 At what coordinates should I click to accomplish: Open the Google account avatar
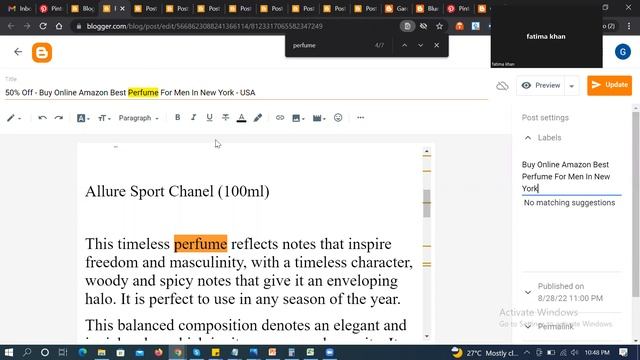(623, 52)
